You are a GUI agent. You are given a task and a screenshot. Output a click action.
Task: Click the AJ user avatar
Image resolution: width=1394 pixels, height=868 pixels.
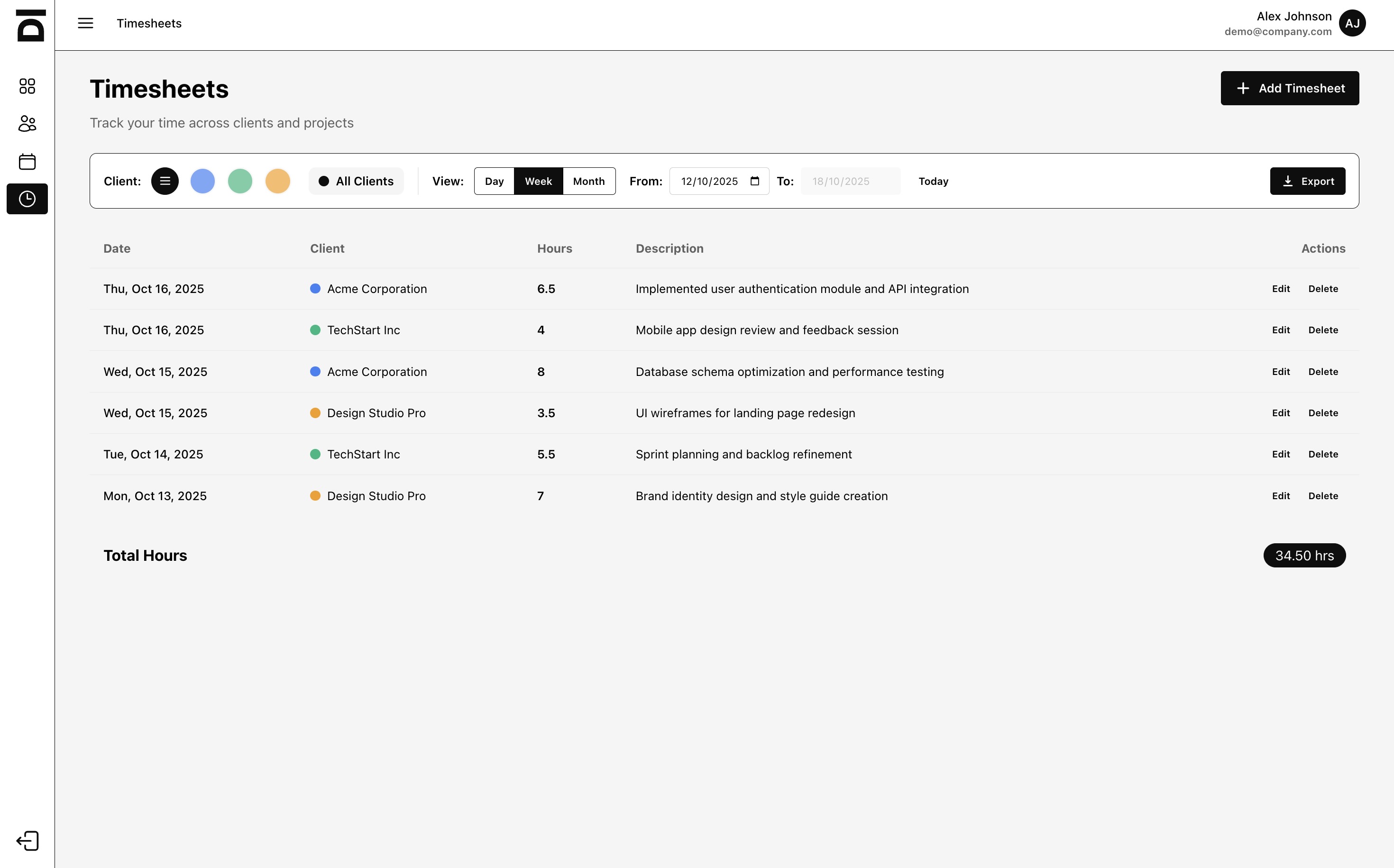(x=1352, y=24)
